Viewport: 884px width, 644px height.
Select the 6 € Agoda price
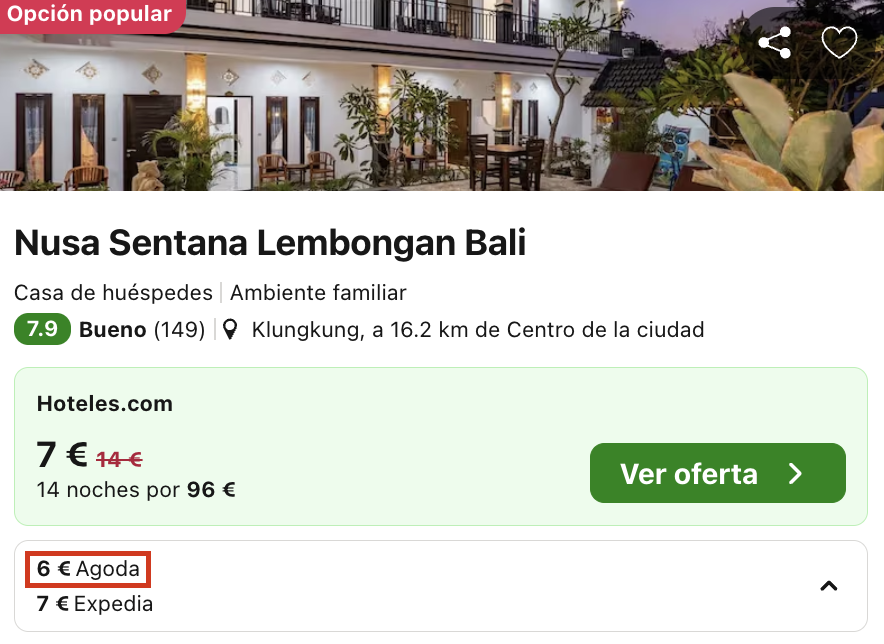tap(88, 569)
